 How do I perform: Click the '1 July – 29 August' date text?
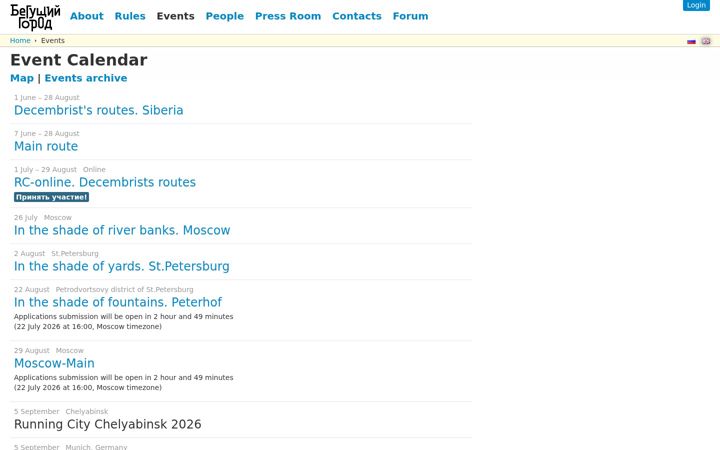[45, 169]
